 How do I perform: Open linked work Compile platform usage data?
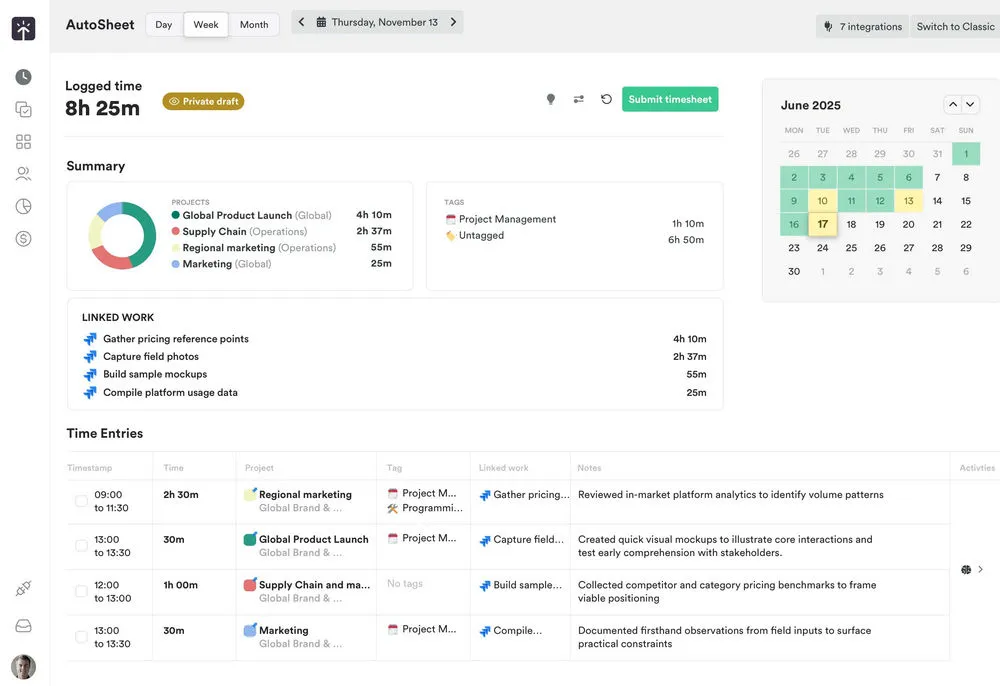point(170,393)
